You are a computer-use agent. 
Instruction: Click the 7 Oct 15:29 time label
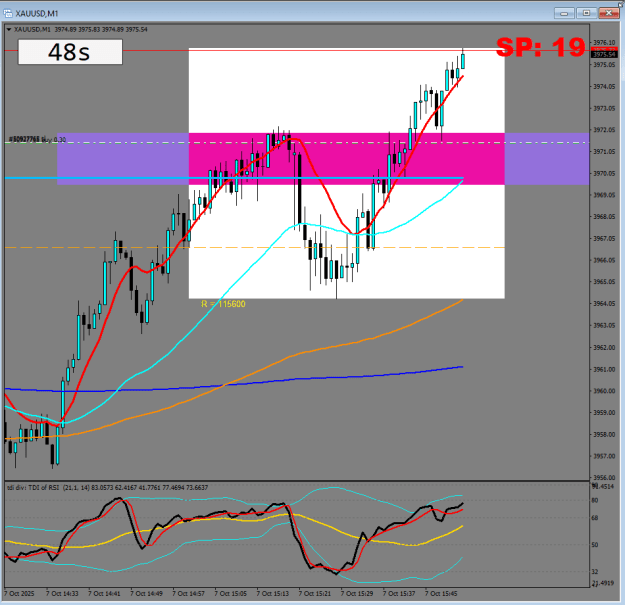pyautogui.click(x=357, y=593)
